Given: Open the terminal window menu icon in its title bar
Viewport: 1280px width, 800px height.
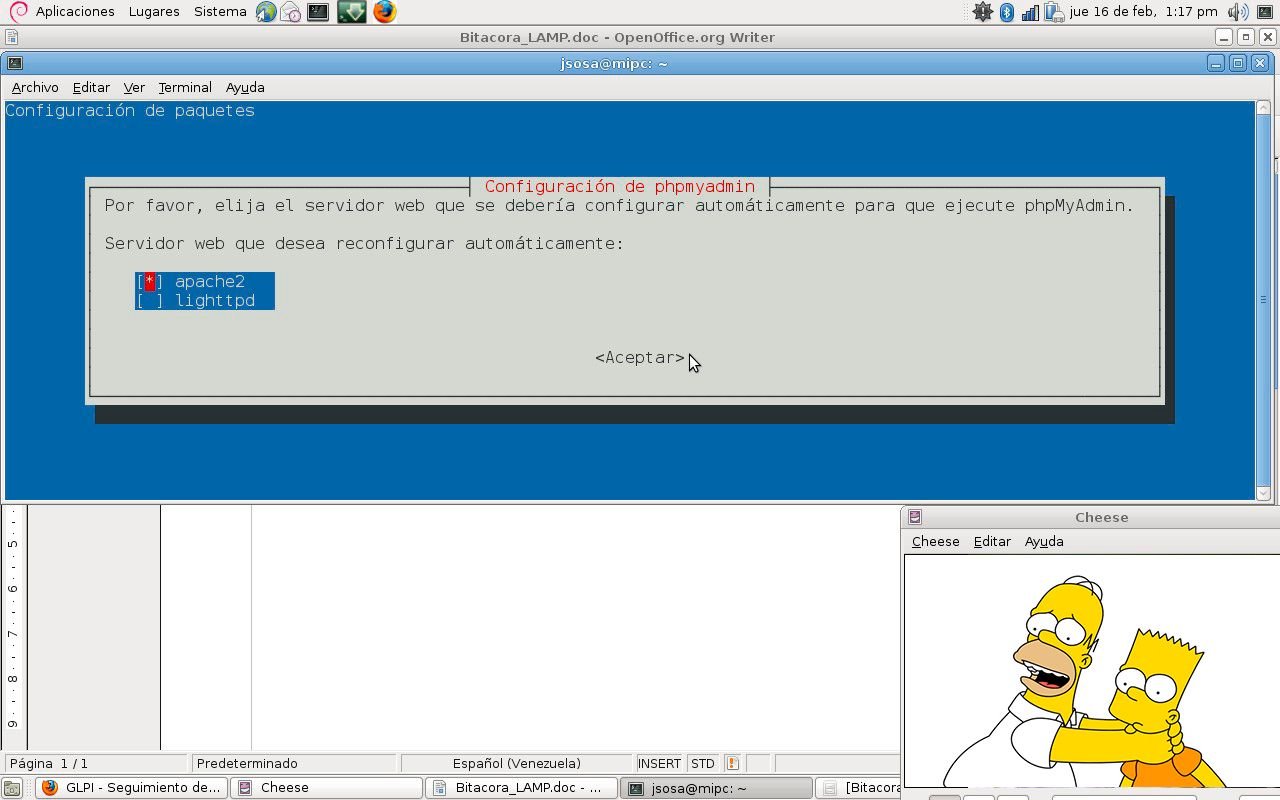Looking at the screenshot, I should tap(14, 63).
